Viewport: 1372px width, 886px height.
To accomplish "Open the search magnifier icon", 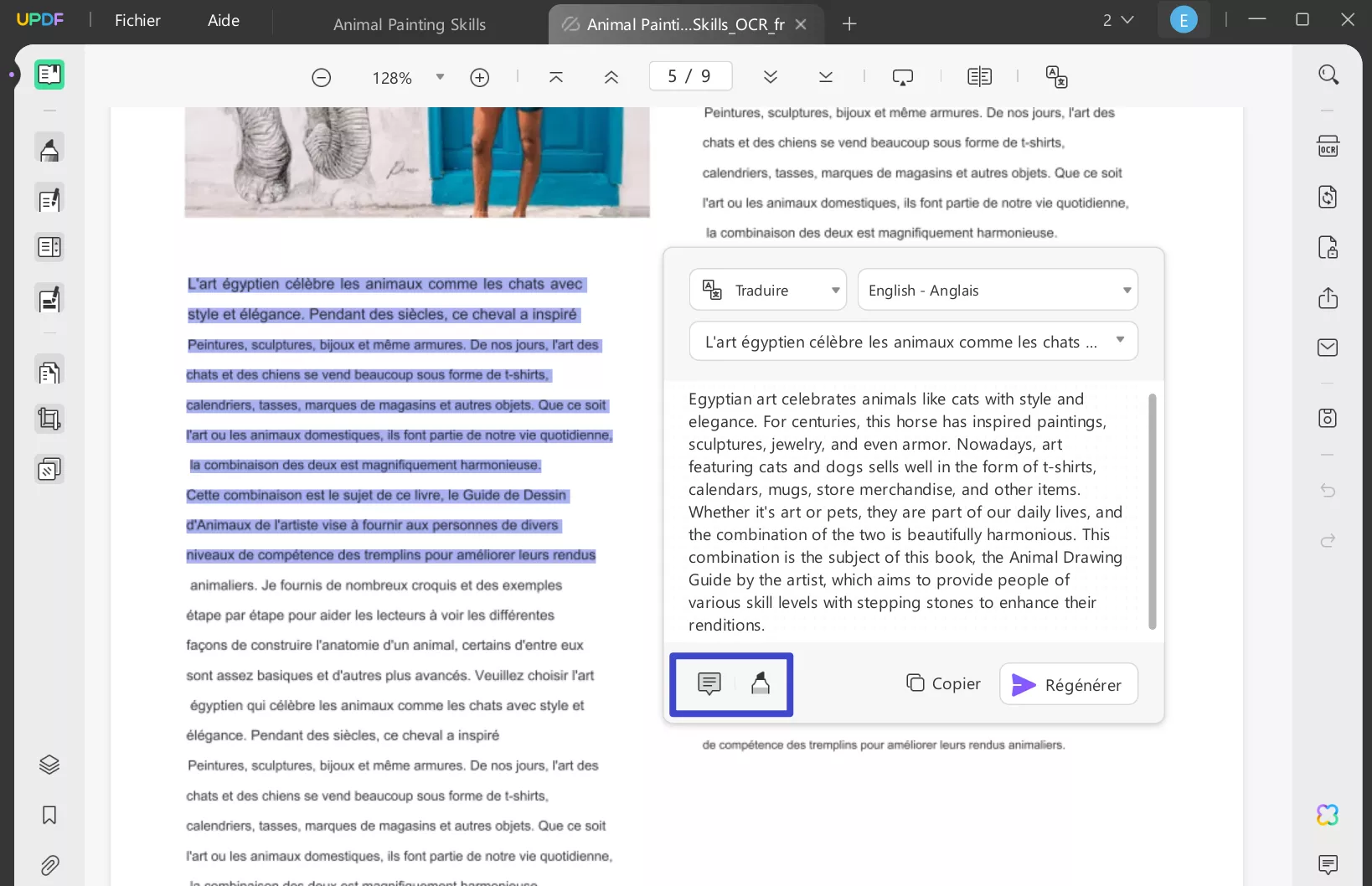I will pos(1328,75).
